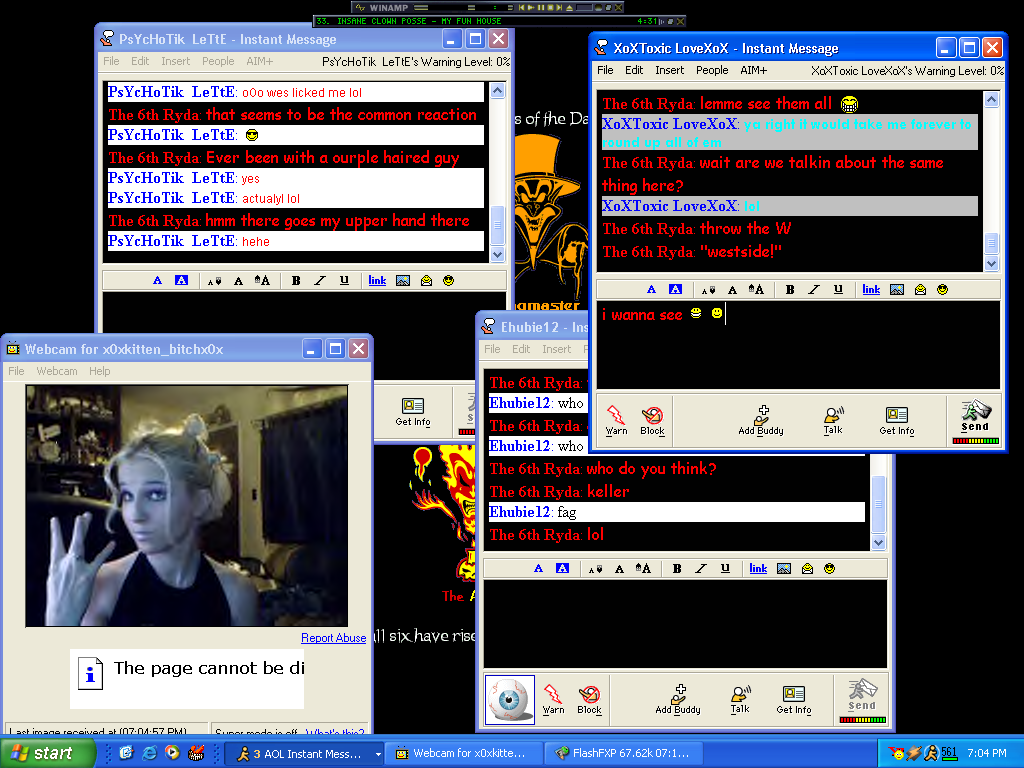
Task: Toggle italic in PsYcHoTik LeTtE message toolbar
Action: pos(320,281)
